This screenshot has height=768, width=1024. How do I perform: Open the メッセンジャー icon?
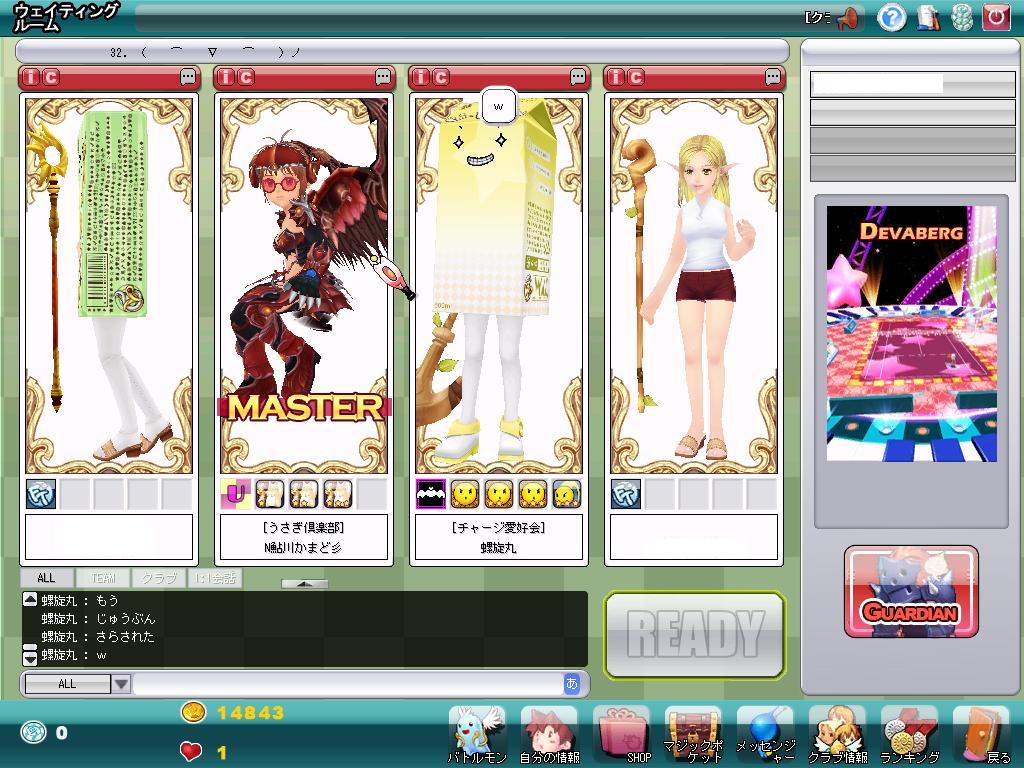765,734
